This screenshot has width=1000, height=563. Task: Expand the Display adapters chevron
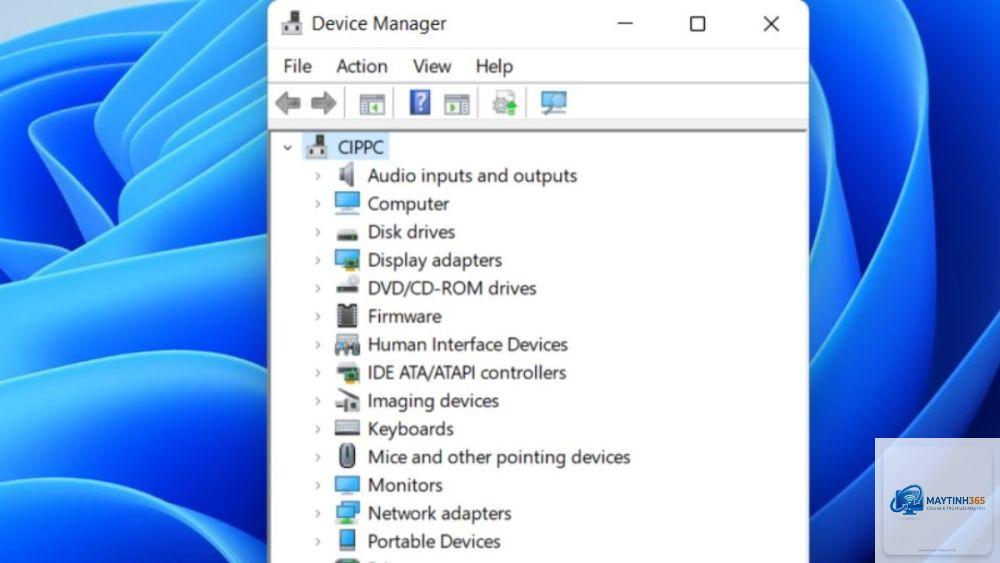click(x=318, y=260)
